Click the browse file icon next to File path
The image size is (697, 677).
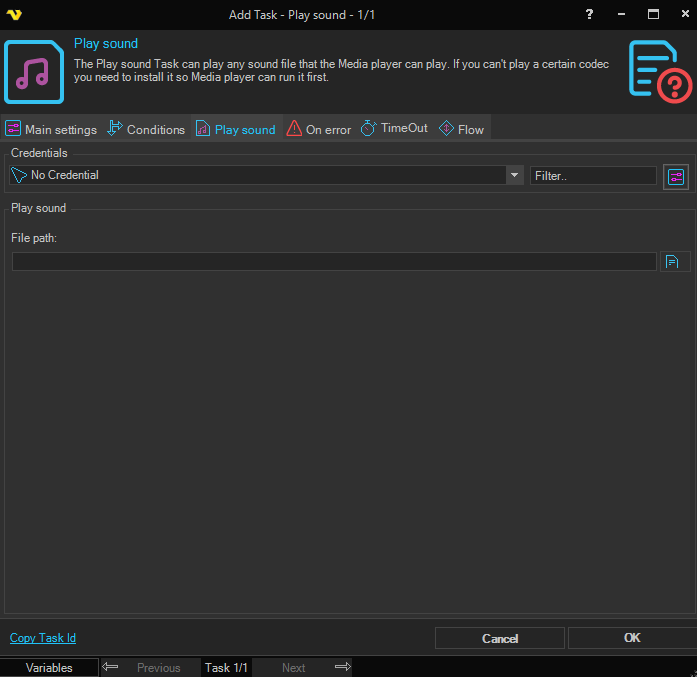[x=675, y=262]
